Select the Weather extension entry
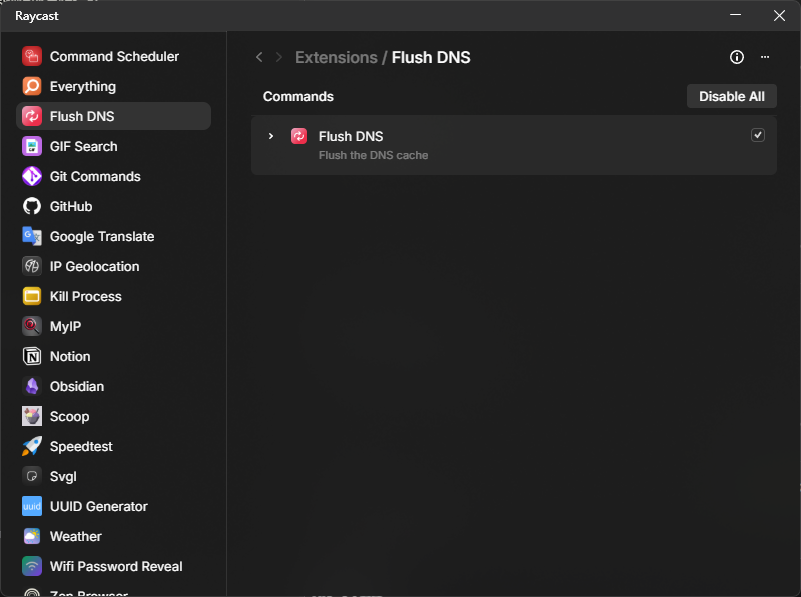This screenshot has height=597, width=801. [x=76, y=537]
